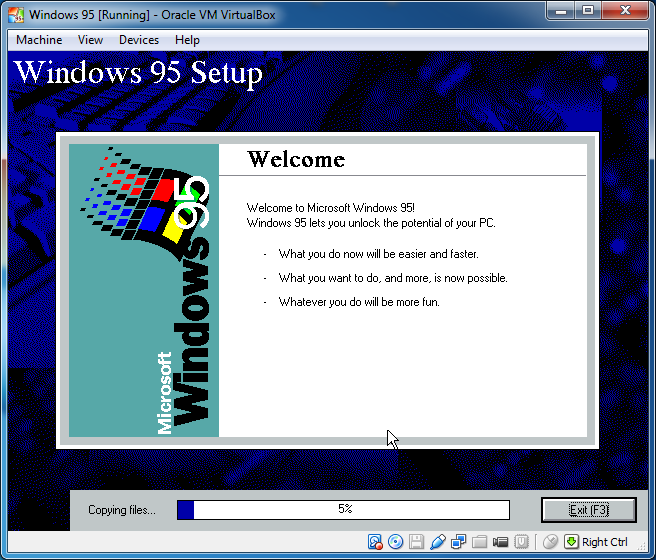Open the View menu
The image size is (656, 560).
(90, 40)
